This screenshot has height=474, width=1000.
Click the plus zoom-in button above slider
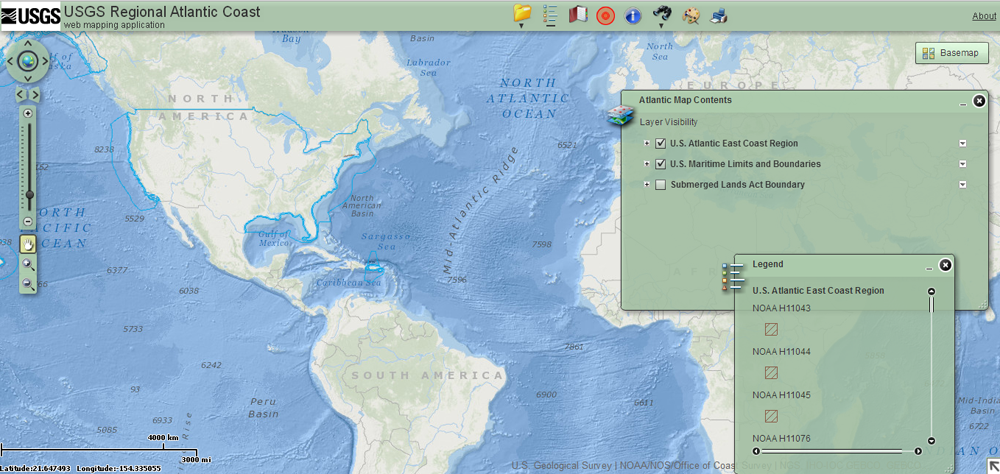coord(27,114)
